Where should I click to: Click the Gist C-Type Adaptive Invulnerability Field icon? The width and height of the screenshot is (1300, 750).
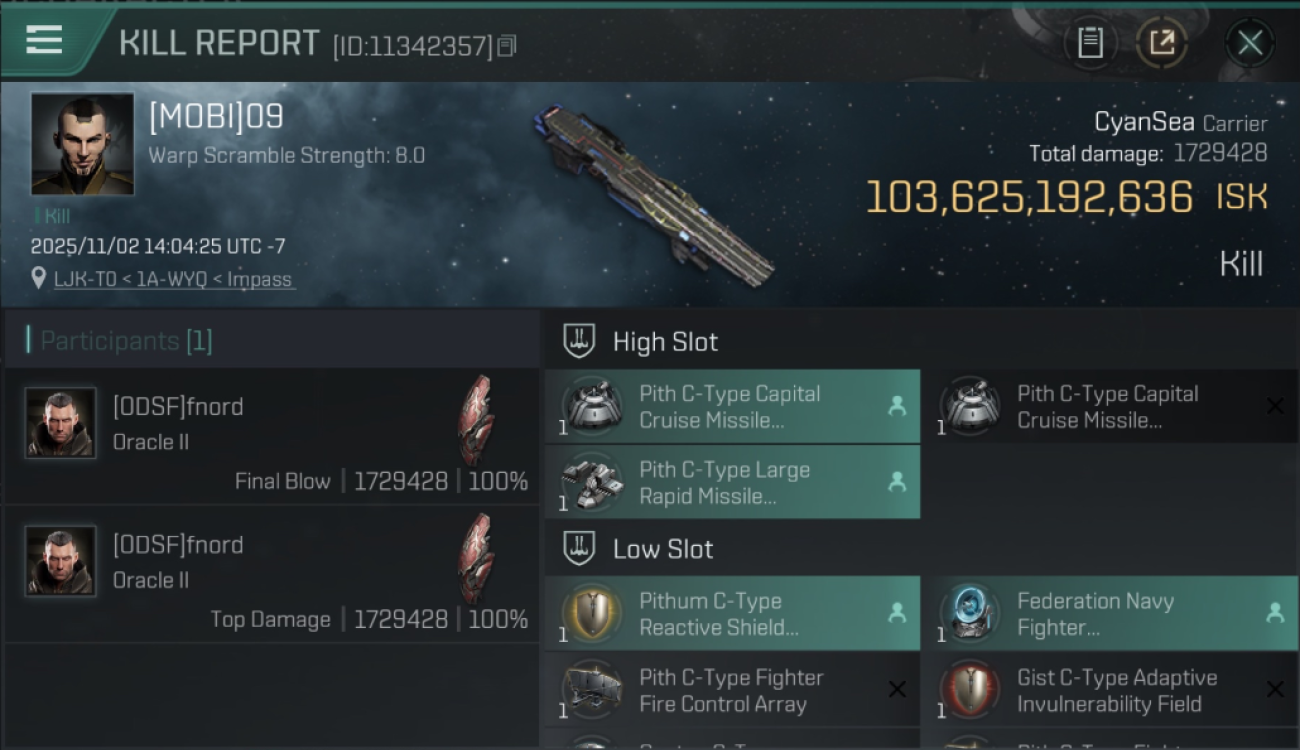[970, 690]
